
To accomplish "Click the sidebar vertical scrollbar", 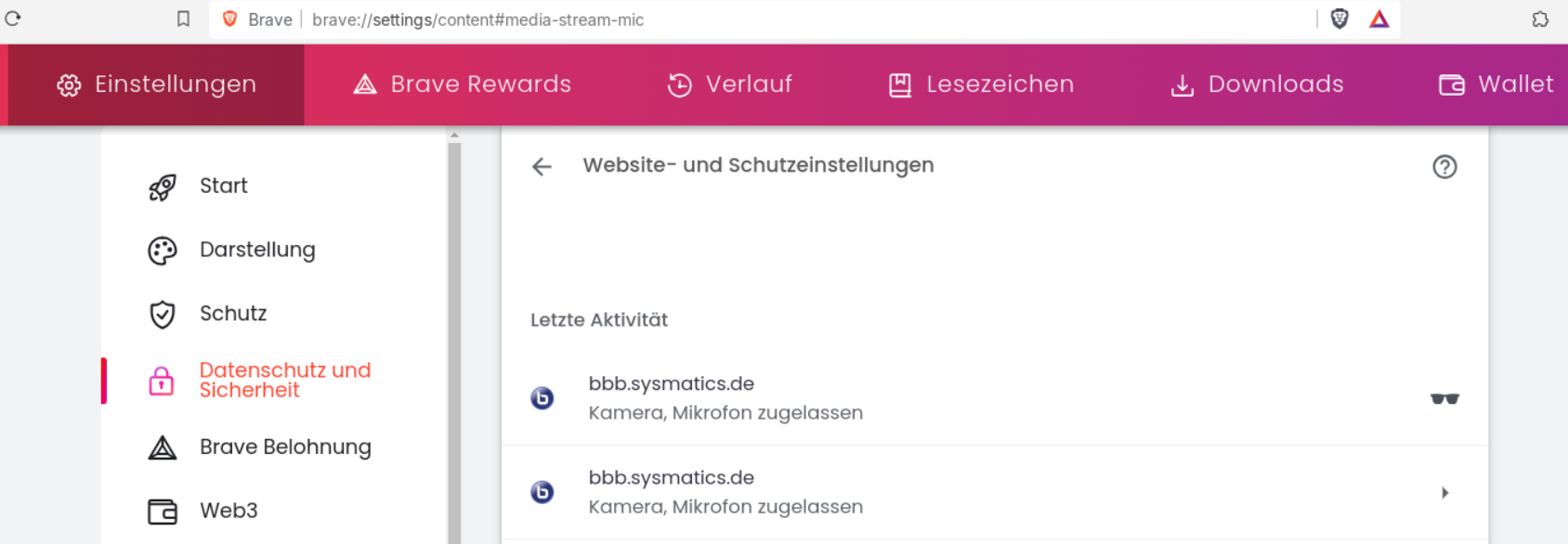I will [x=454, y=334].
